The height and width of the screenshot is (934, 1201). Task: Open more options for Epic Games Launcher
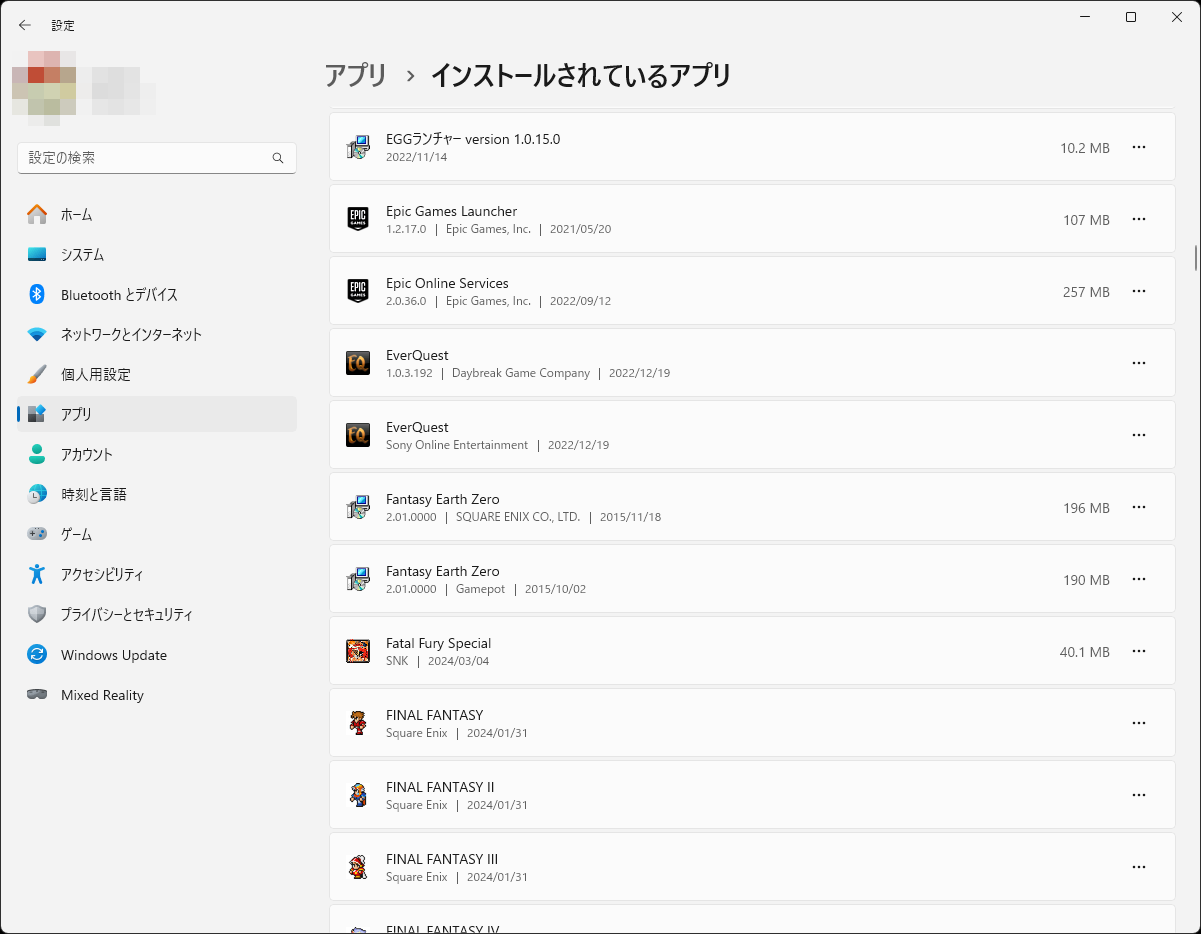(x=1138, y=219)
